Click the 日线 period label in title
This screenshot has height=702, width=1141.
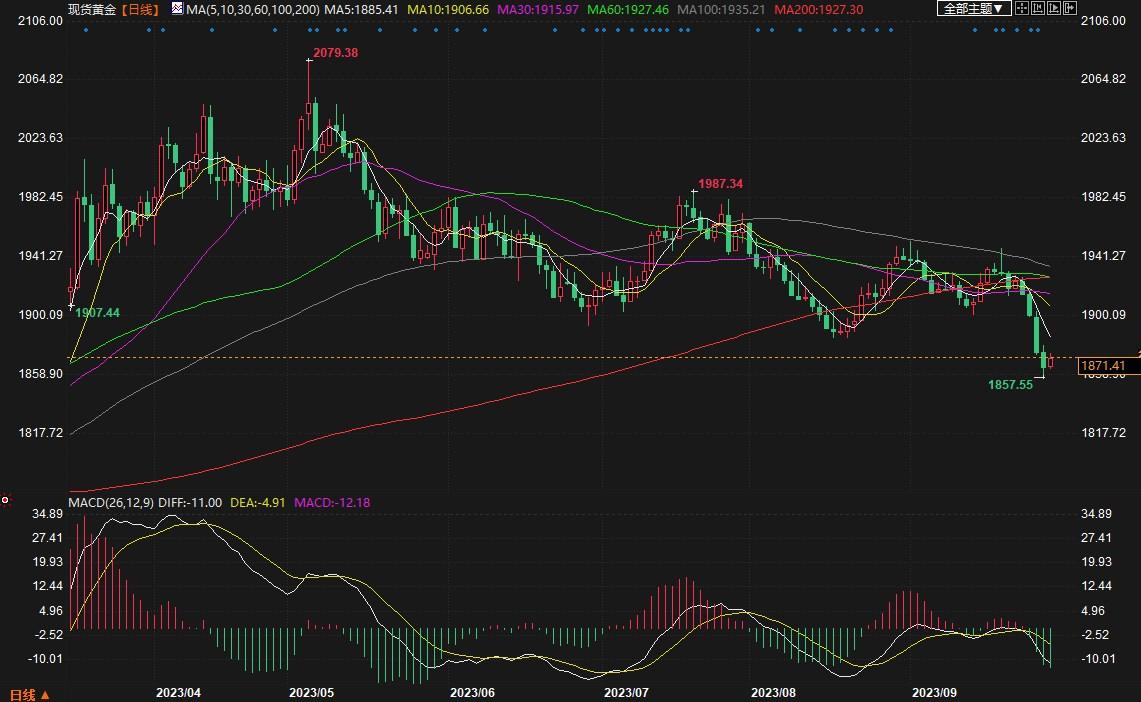click(141, 9)
